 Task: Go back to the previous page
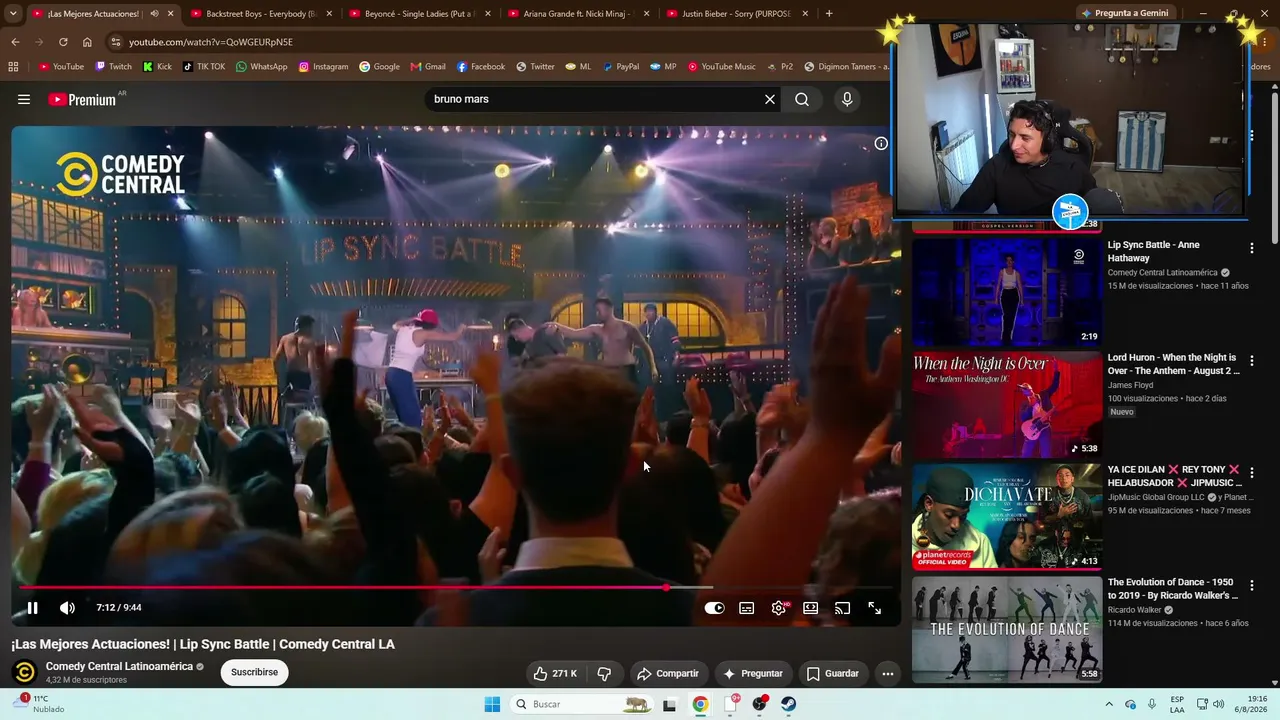[x=15, y=42]
